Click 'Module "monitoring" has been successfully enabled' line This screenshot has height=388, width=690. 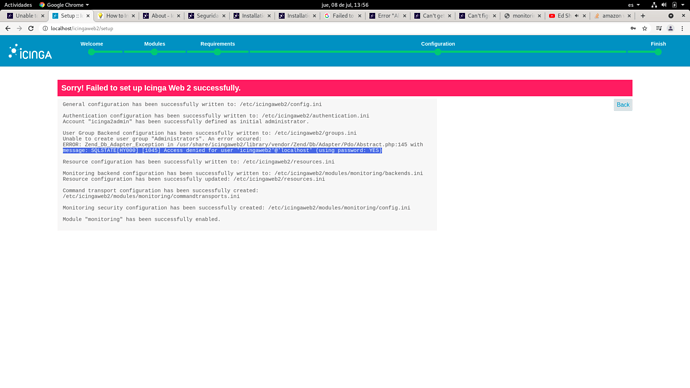tap(141, 219)
